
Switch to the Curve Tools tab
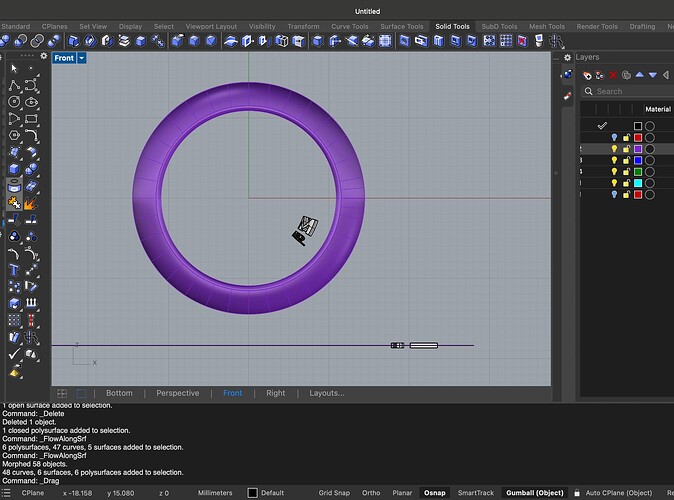[349, 26]
